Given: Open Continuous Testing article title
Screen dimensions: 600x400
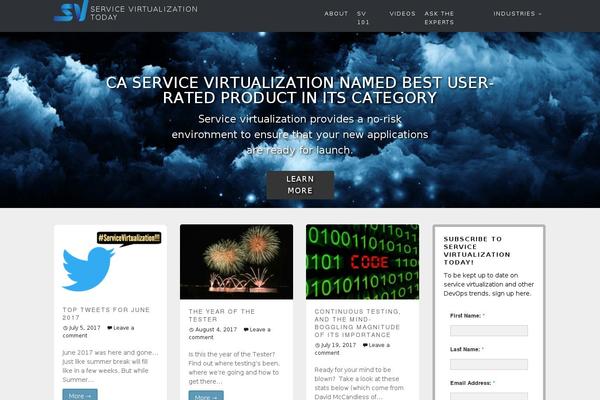Looking at the screenshot, I should pos(357,323).
